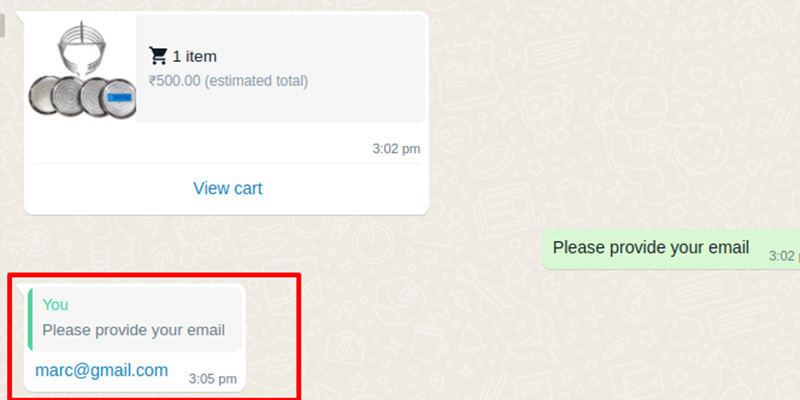
Task: Click the gray cart summary panel
Action: pos(281,69)
